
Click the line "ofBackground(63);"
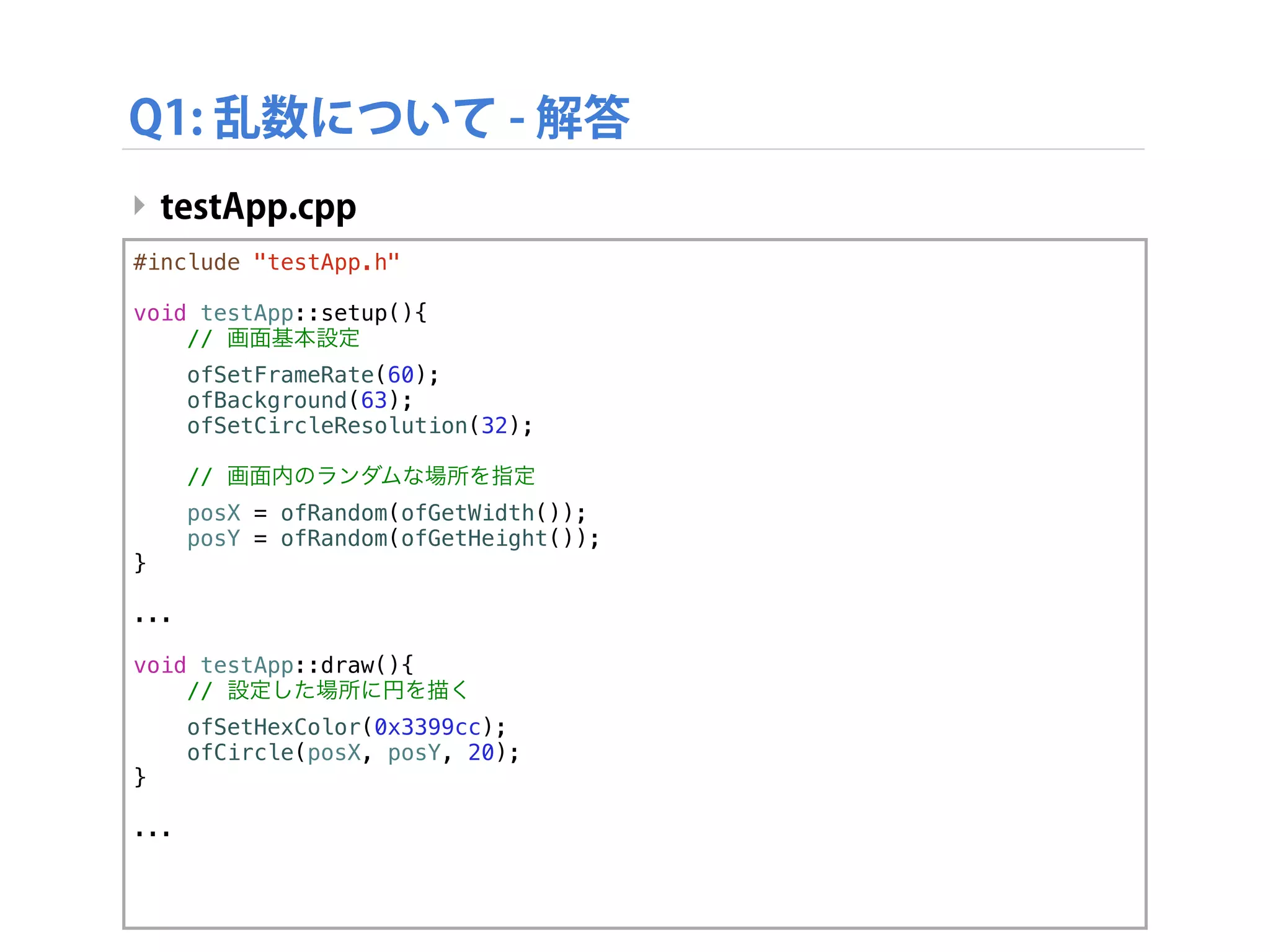point(300,400)
